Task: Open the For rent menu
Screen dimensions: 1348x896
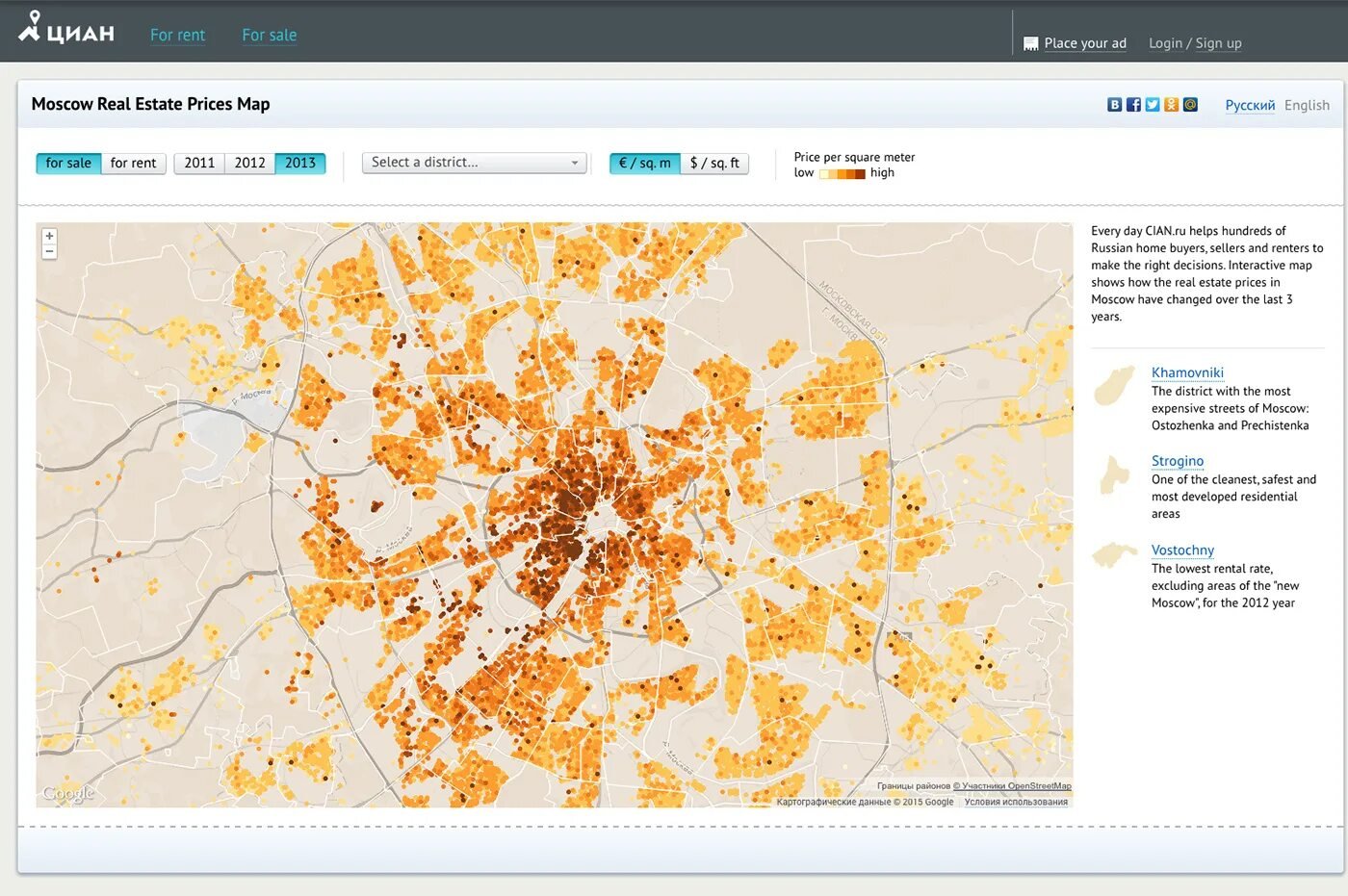Action: coord(177,35)
